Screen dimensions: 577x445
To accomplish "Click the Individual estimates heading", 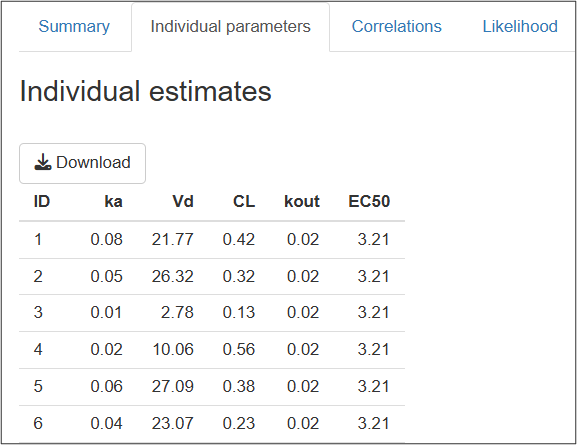I will coord(146,91).
